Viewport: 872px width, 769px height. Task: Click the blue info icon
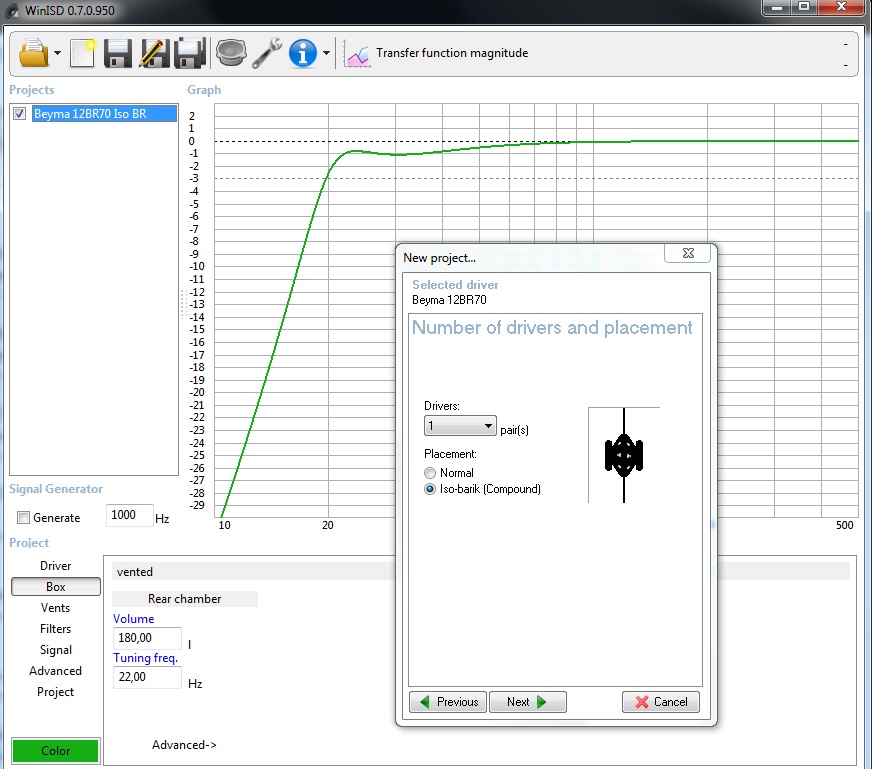[303, 53]
